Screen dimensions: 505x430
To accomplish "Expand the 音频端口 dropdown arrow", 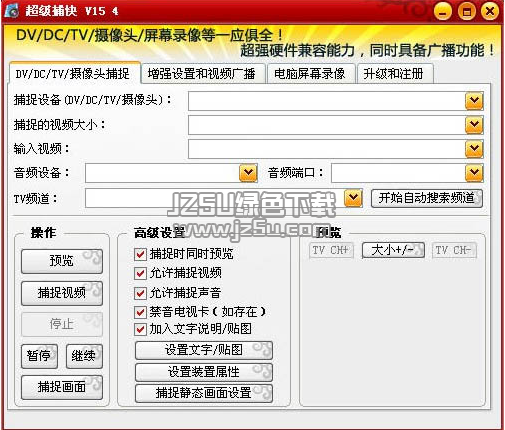I will 474,173.
